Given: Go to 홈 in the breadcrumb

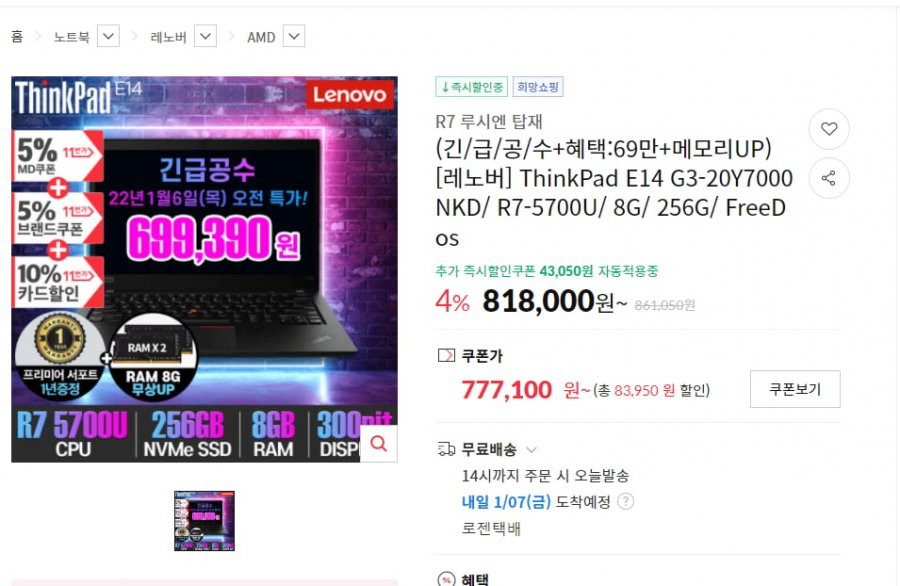Looking at the screenshot, I should click(x=17, y=37).
